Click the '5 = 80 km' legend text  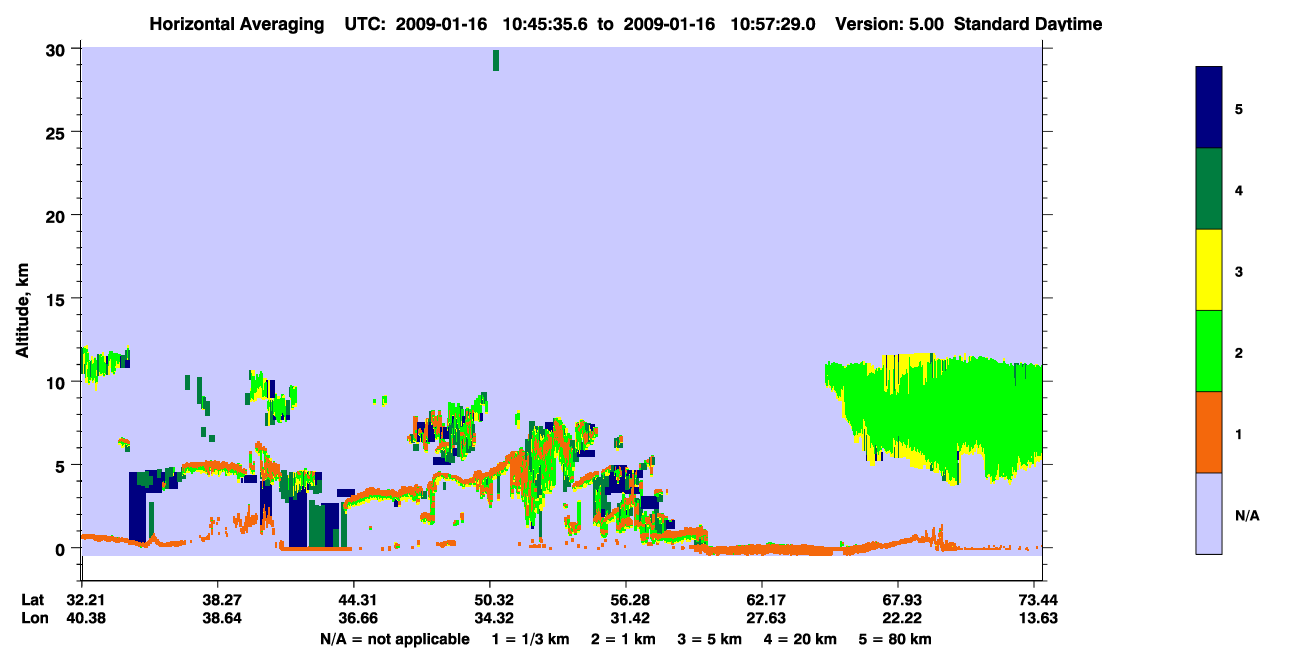[x=896, y=639]
